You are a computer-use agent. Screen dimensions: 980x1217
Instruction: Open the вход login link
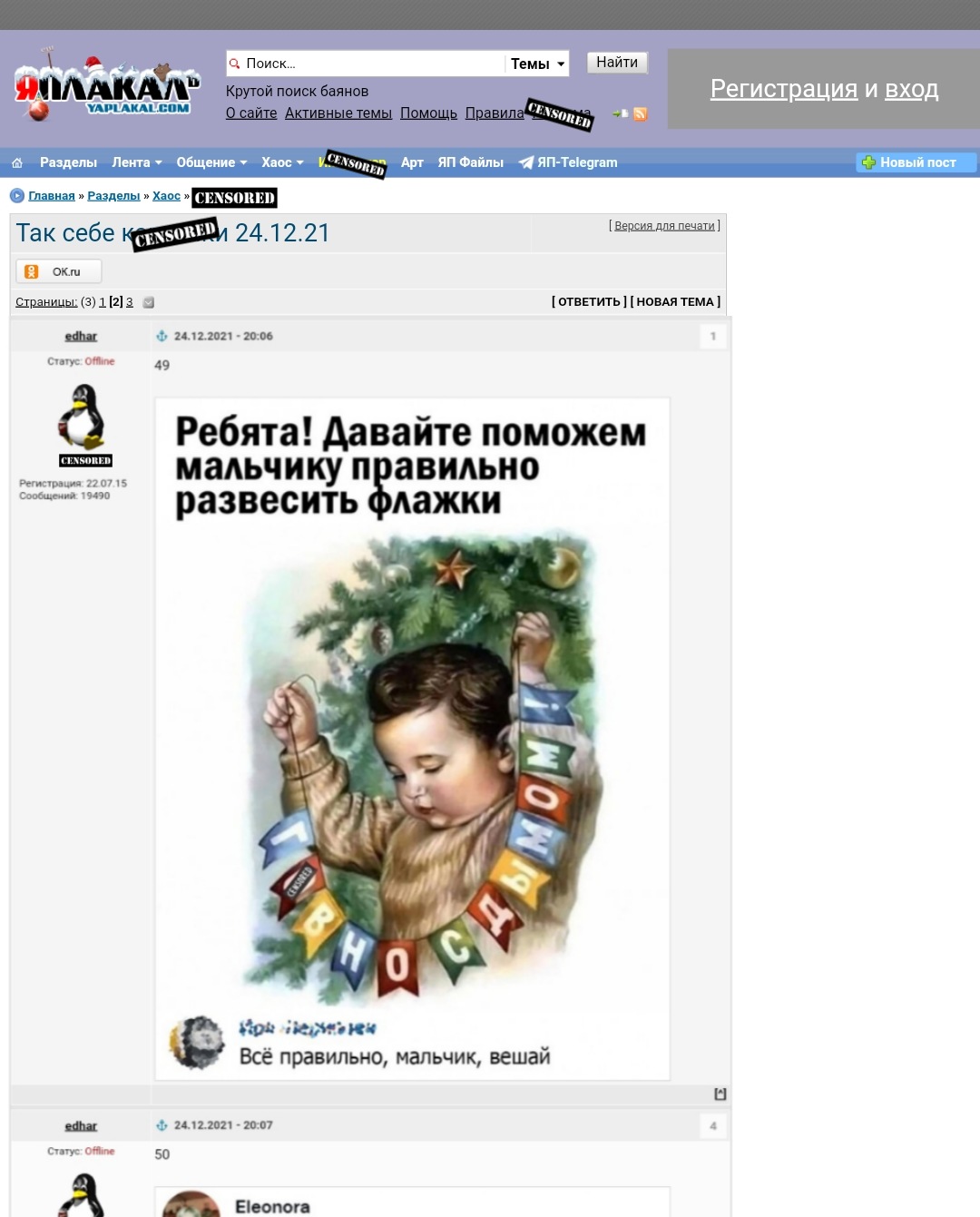tap(911, 89)
